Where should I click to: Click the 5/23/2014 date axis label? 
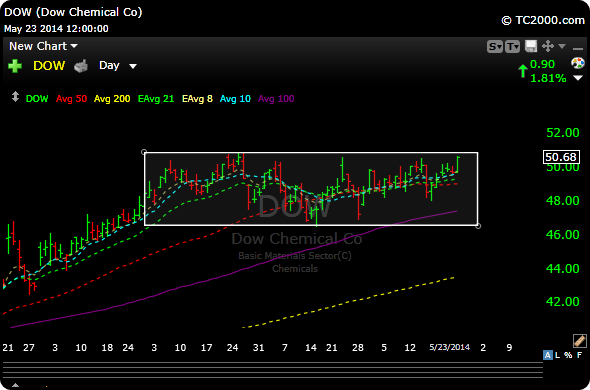coord(450,347)
